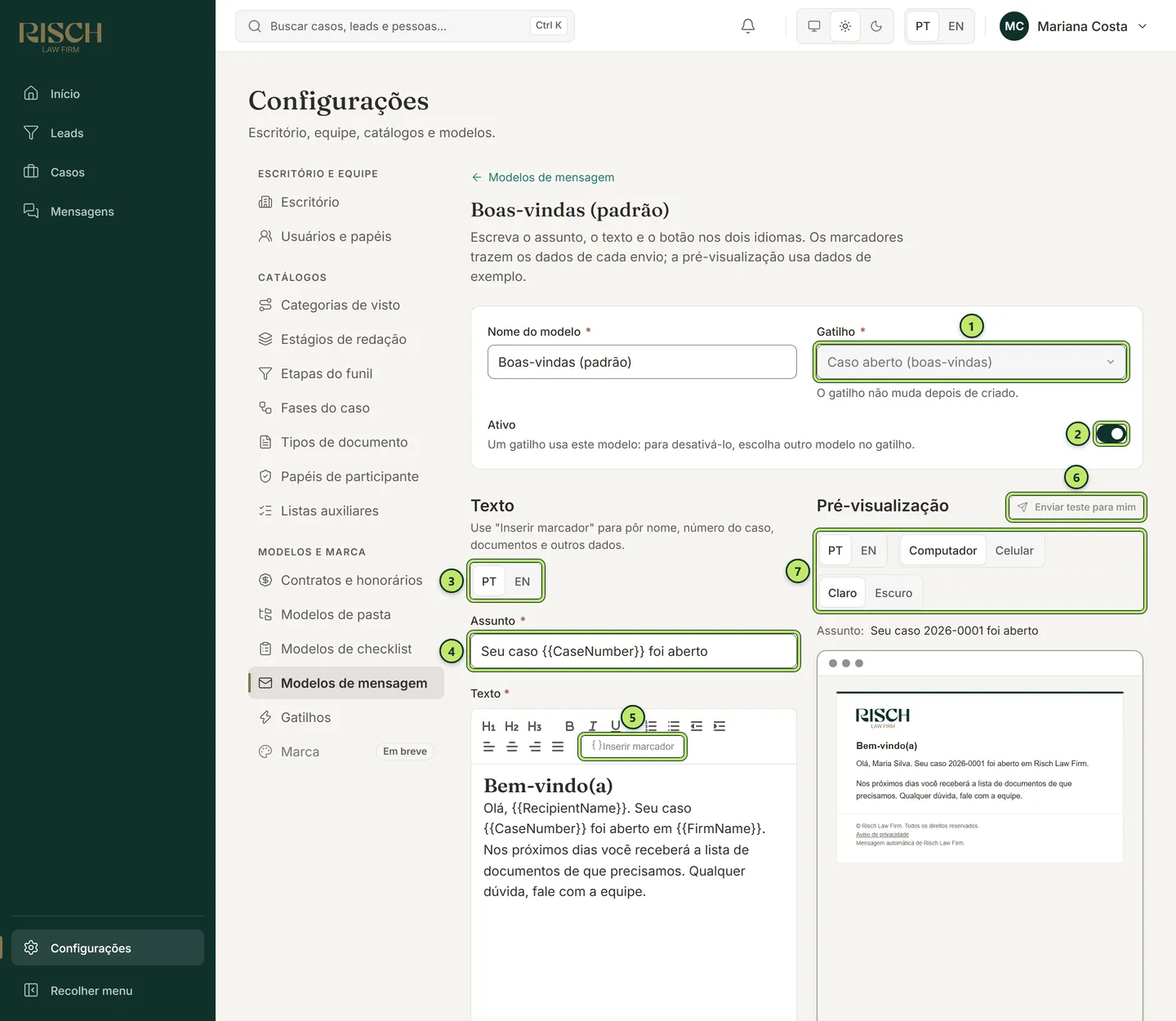This screenshot has width=1176, height=1021.
Task: Switch preview to Computador
Action: [942, 551]
